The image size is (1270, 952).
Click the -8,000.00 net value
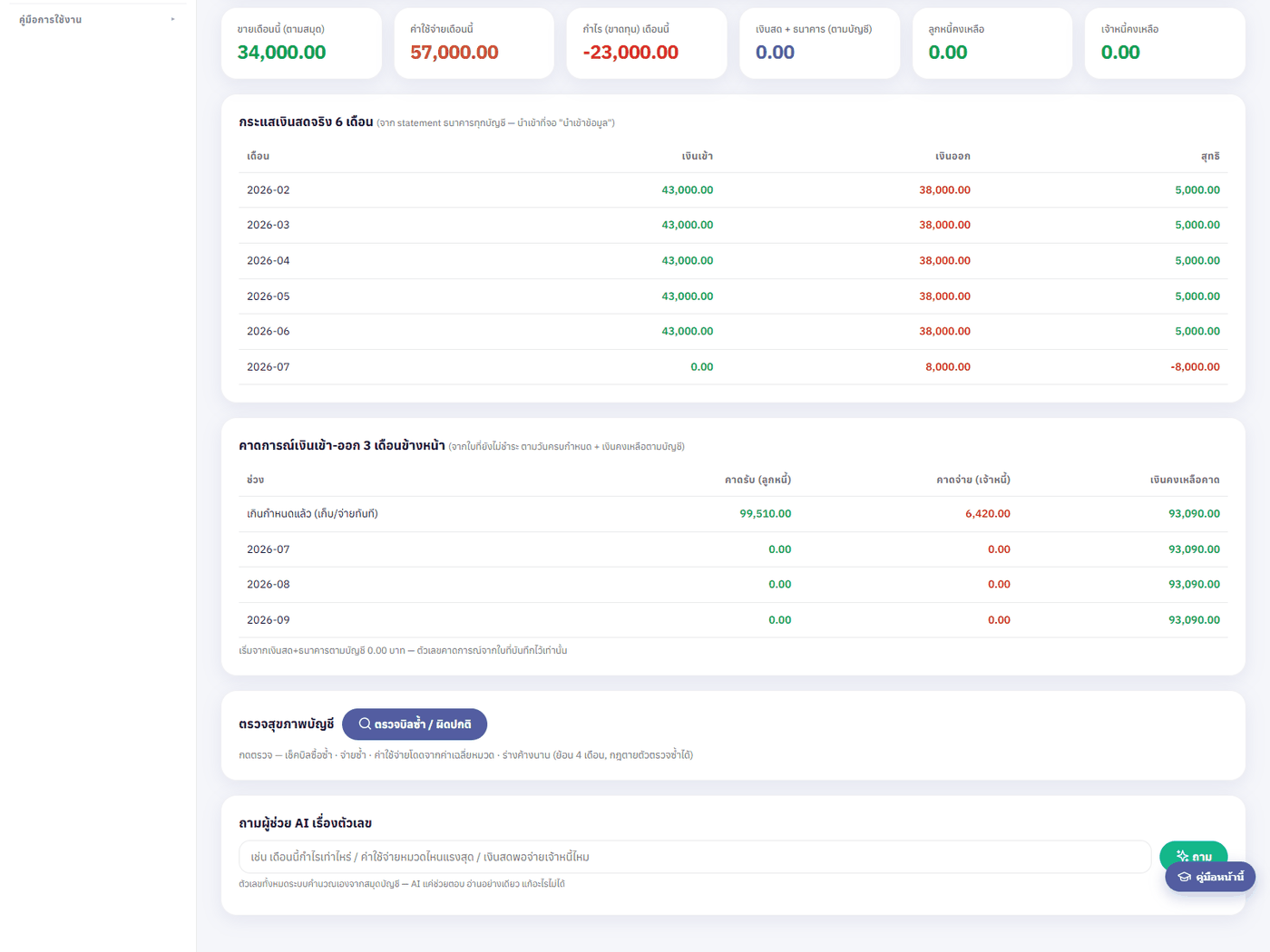tap(1195, 367)
